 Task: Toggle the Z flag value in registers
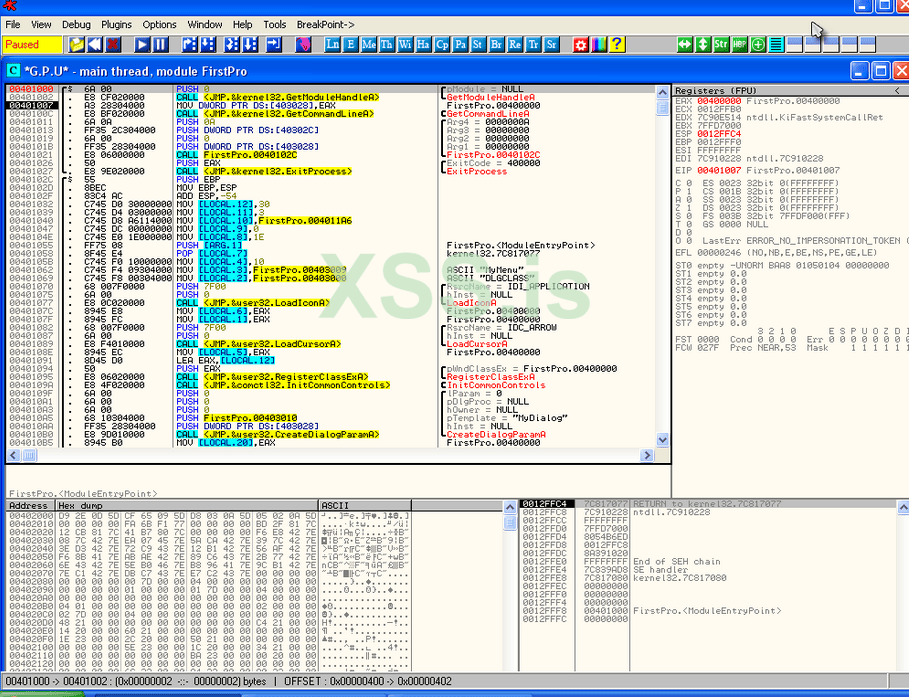pos(689,207)
